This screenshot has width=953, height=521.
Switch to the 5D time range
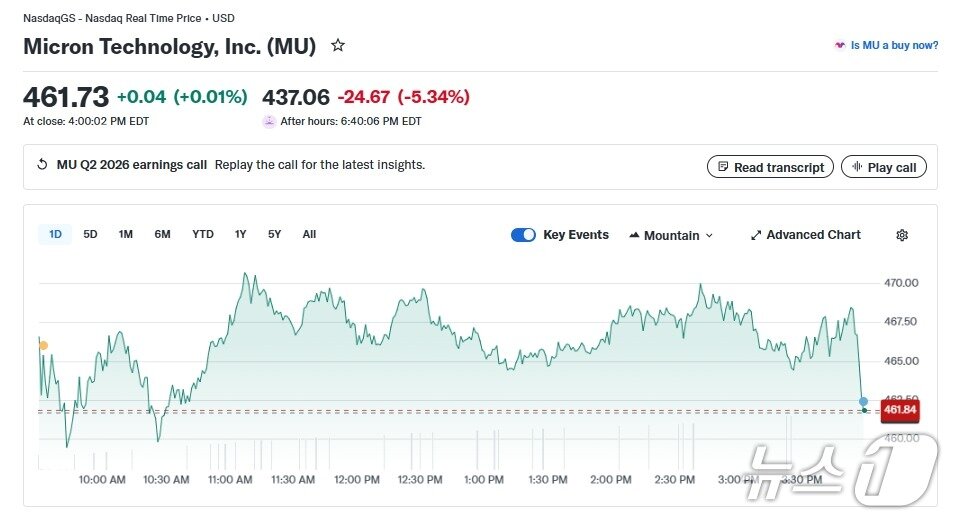[90, 234]
